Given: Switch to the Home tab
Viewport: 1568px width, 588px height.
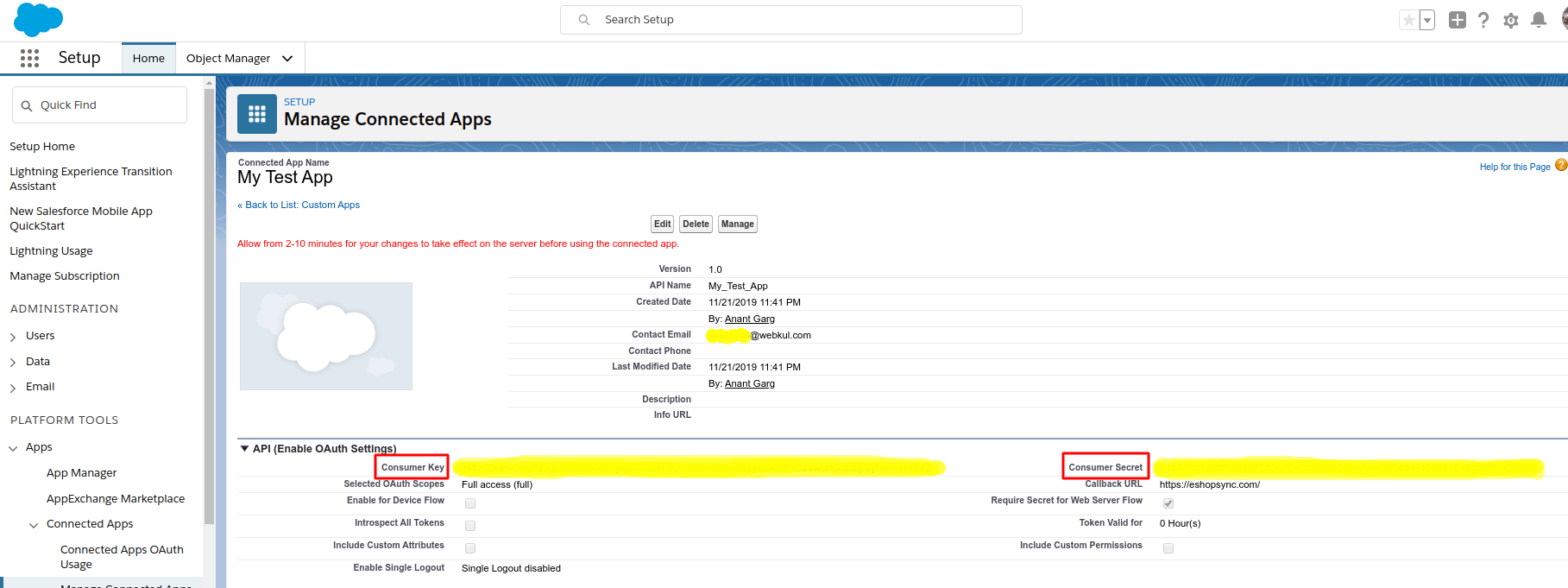Looking at the screenshot, I should pos(148,58).
